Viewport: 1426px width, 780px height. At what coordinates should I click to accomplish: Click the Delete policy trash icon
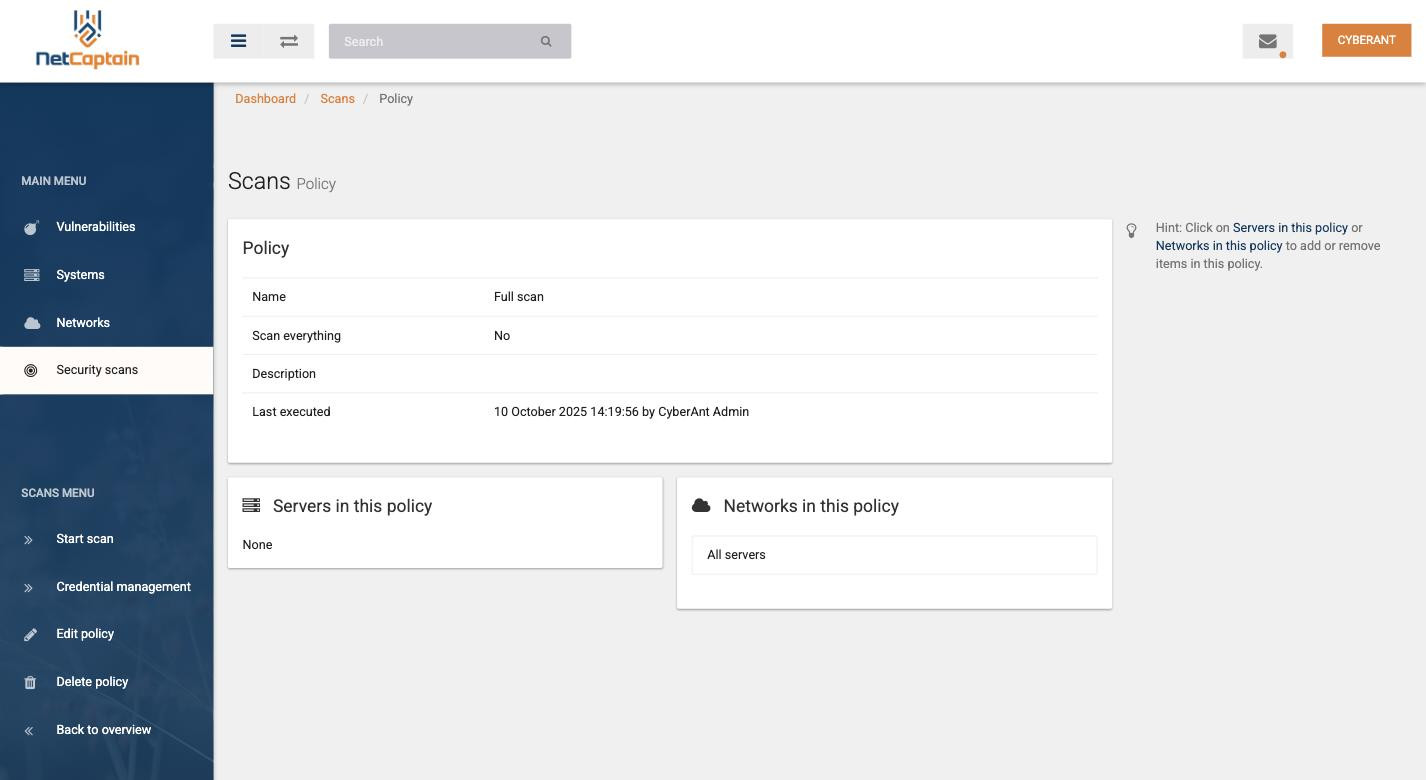(x=30, y=683)
